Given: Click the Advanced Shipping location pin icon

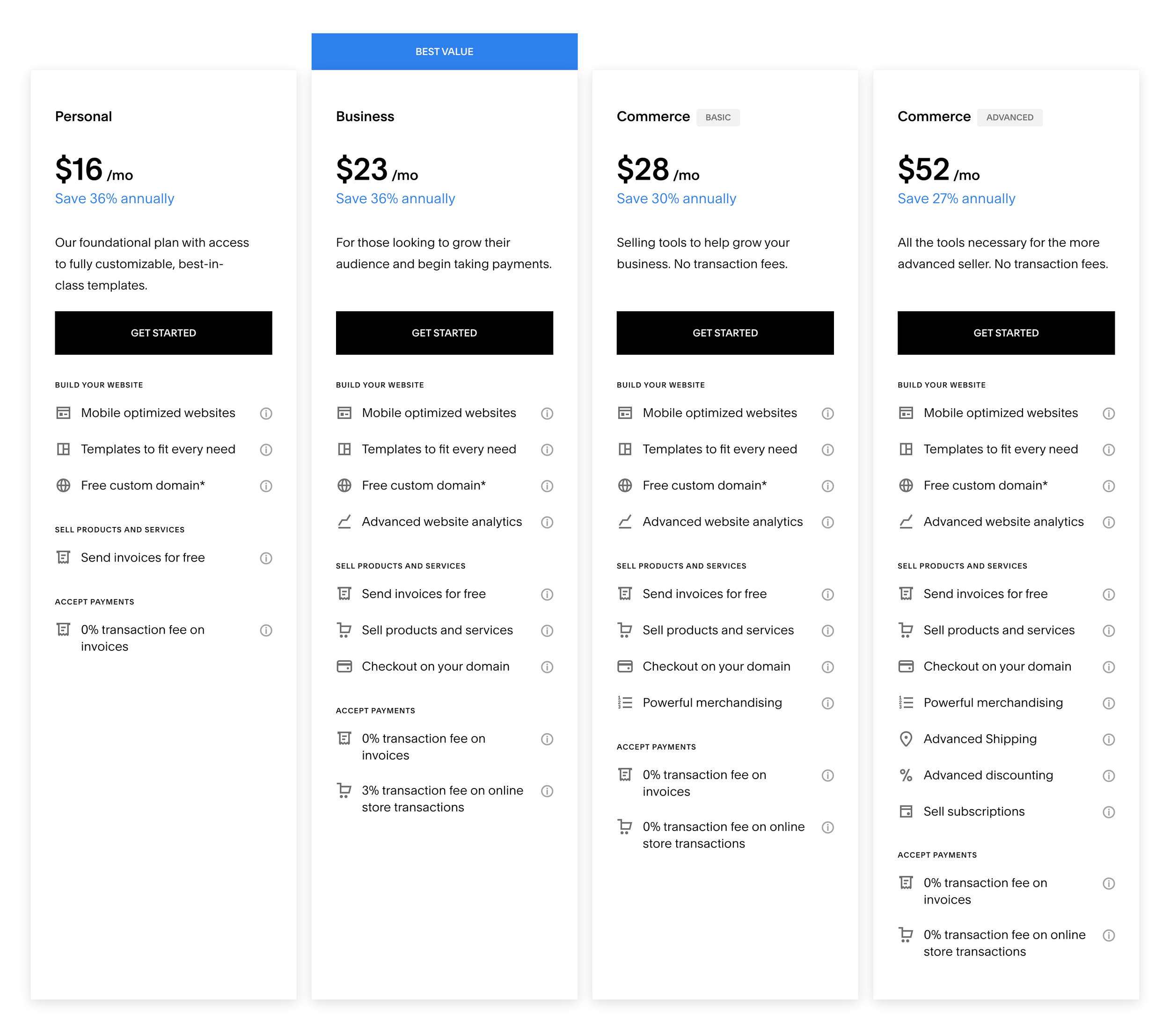Looking at the screenshot, I should tap(906, 739).
